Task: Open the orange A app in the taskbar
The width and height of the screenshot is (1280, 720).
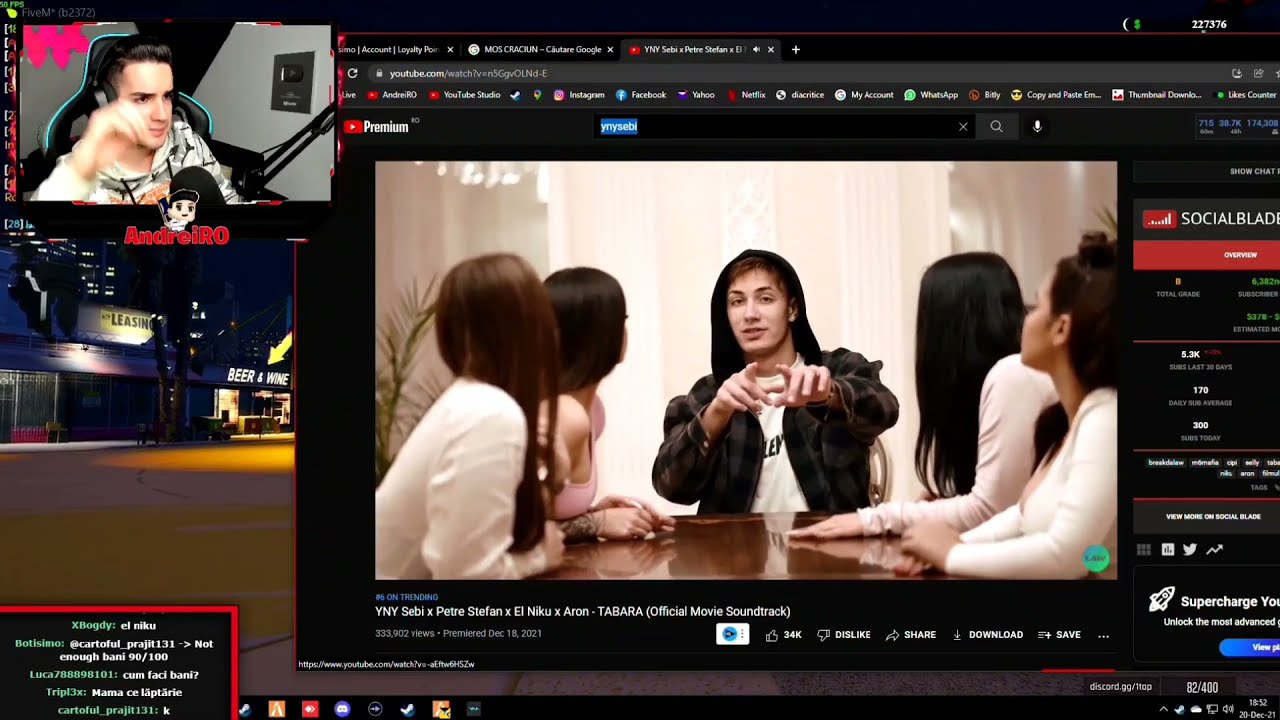Action: tap(277, 709)
